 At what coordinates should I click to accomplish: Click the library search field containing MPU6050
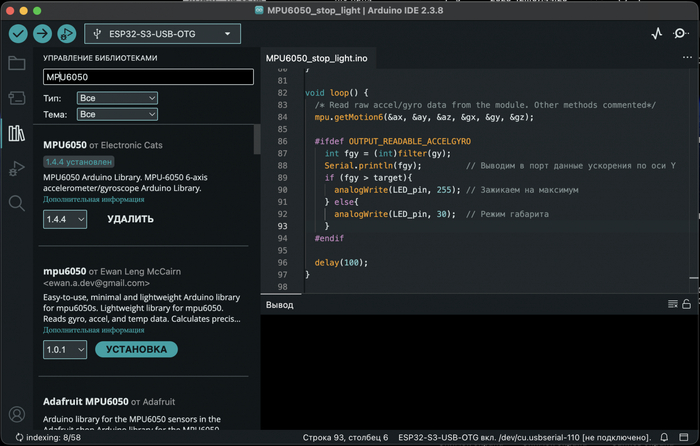pyautogui.click(x=148, y=77)
